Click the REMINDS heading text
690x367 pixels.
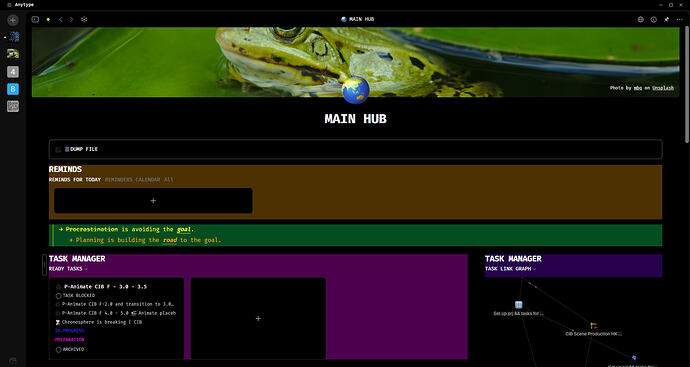pos(65,169)
